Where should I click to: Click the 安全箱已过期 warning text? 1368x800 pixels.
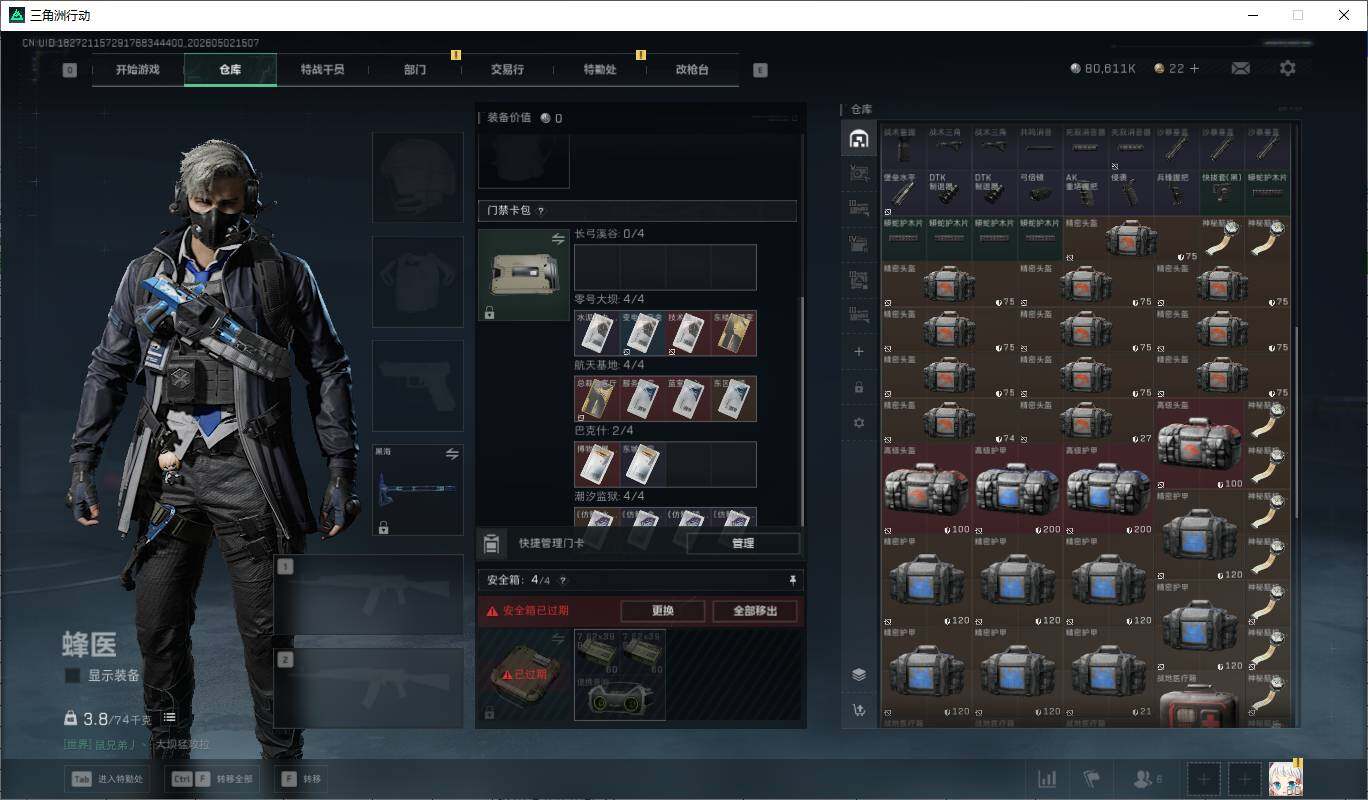pos(536,611)
